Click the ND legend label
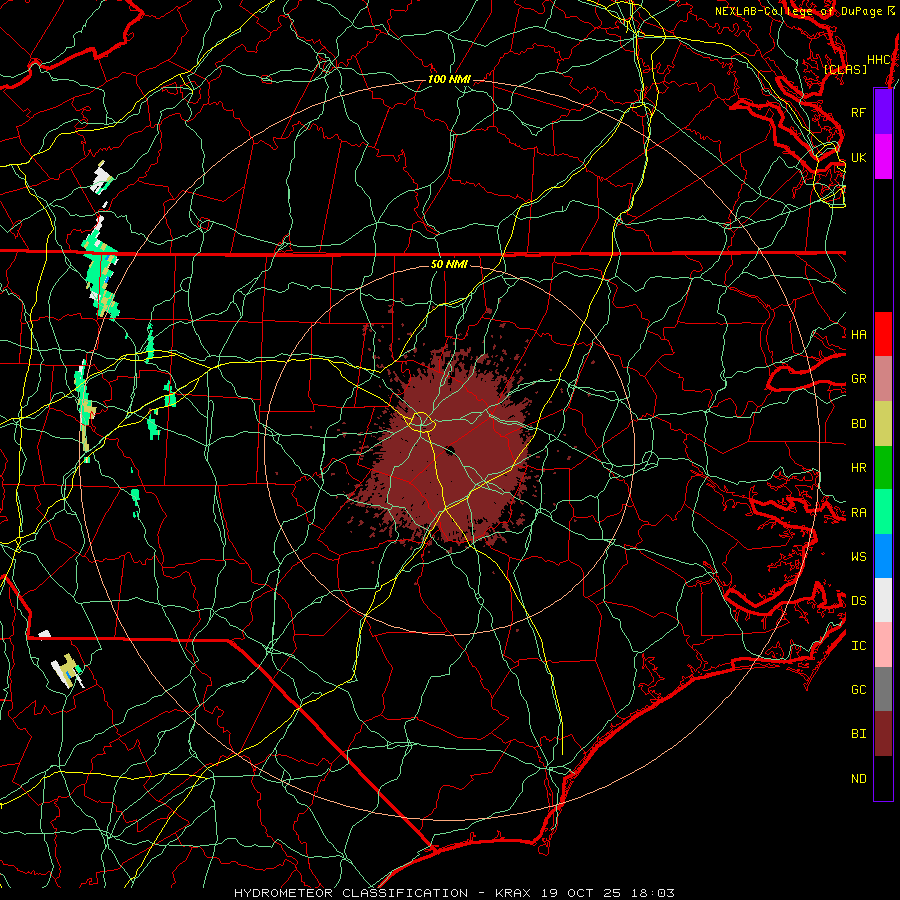 tap(858, 779)
